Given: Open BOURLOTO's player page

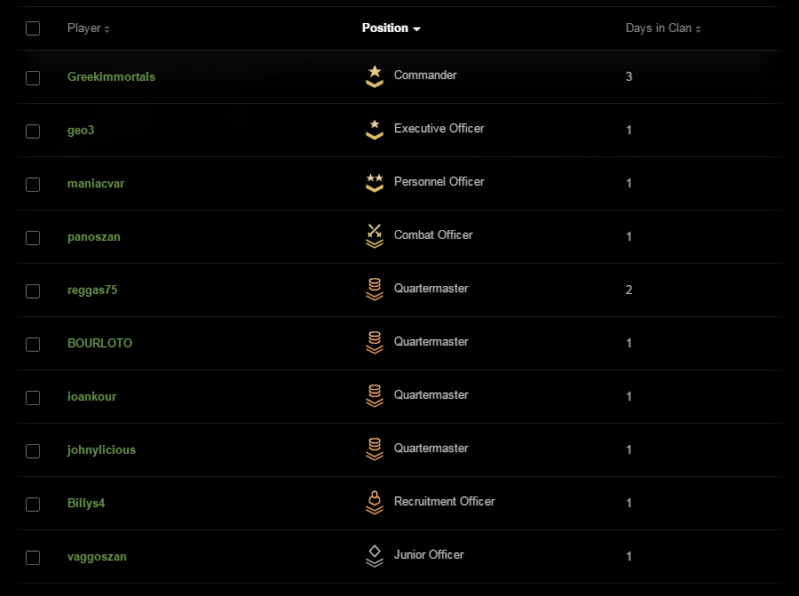Looking at the screenshot, I should 100,343.
